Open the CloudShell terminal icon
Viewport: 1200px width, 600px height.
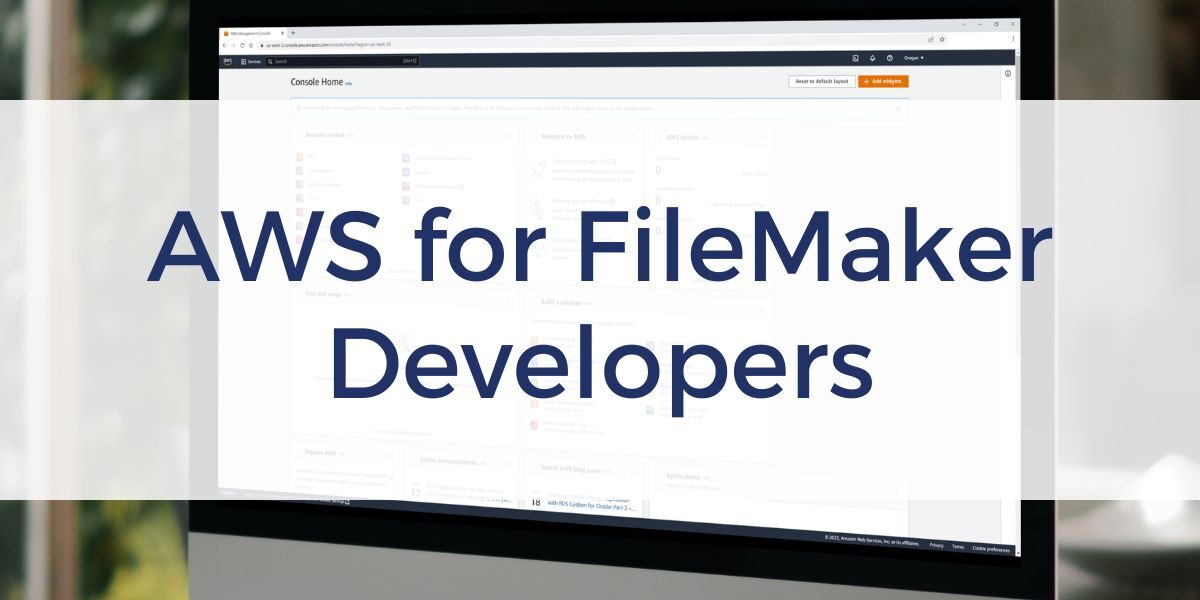tap(854, 59)
